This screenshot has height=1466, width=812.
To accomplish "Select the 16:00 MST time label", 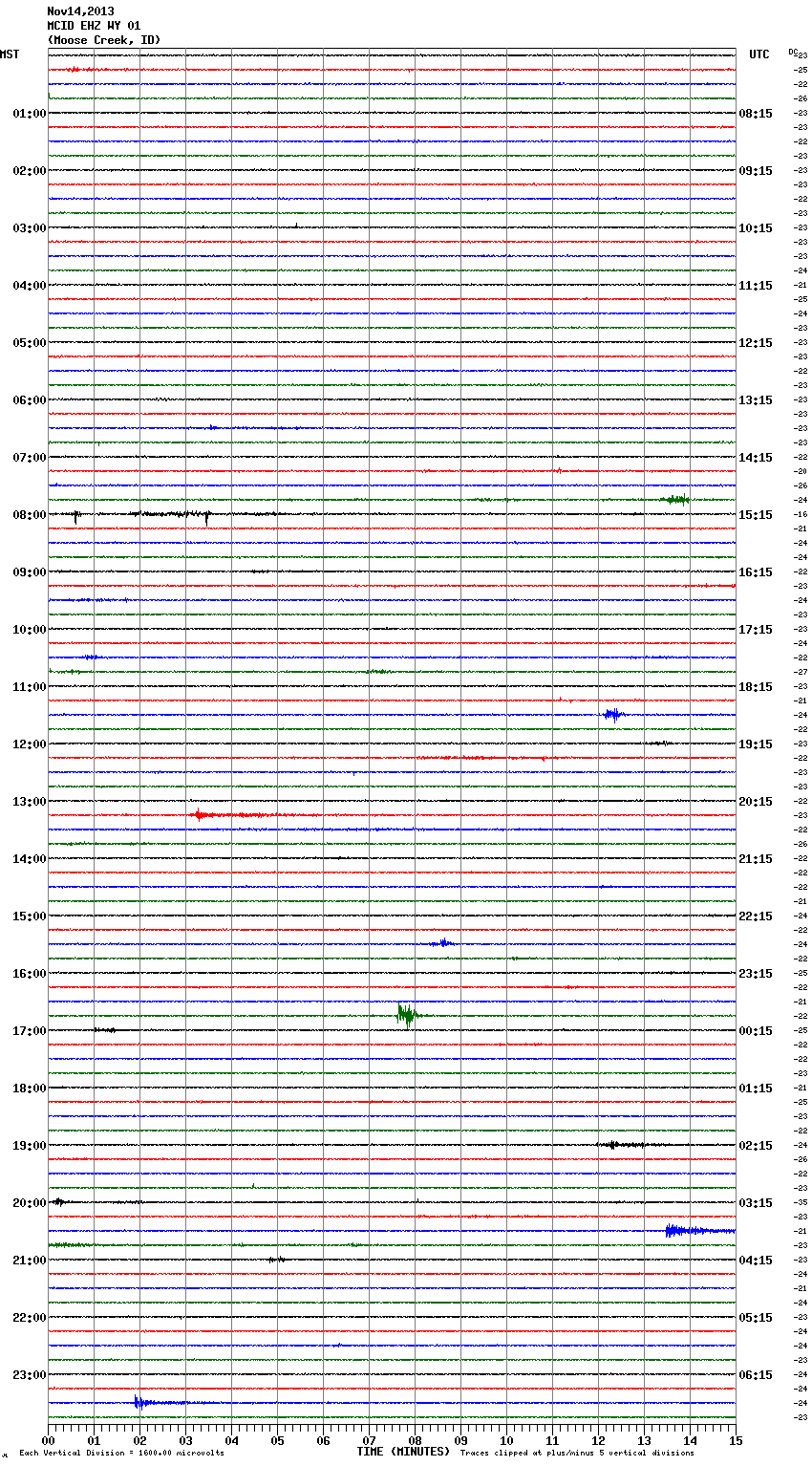I will [29, 974].
